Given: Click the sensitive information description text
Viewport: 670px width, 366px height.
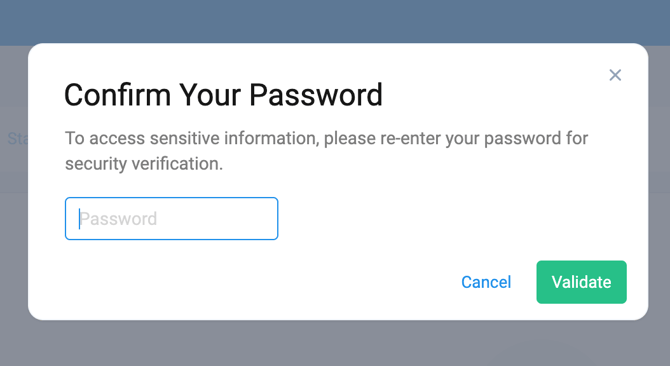Looking at the screenshot, I should [x=326, y=151].
